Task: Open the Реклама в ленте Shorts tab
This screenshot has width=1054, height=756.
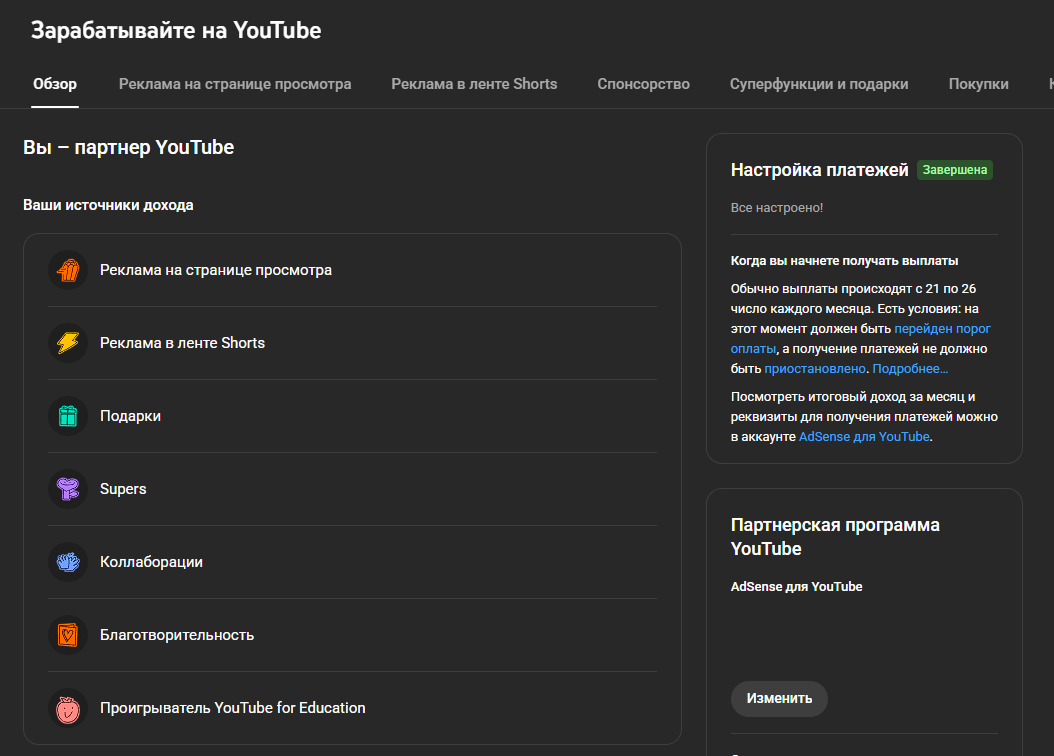Action: [474, 84]
